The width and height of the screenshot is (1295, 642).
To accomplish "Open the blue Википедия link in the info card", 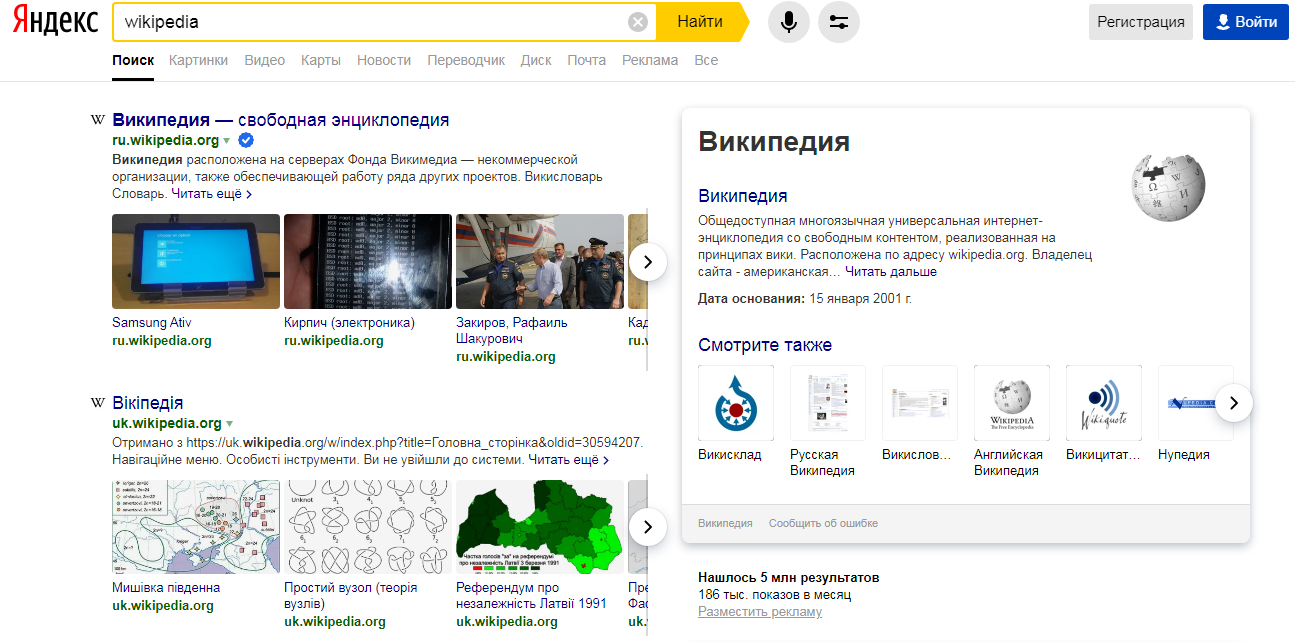I will click(743, 196).
